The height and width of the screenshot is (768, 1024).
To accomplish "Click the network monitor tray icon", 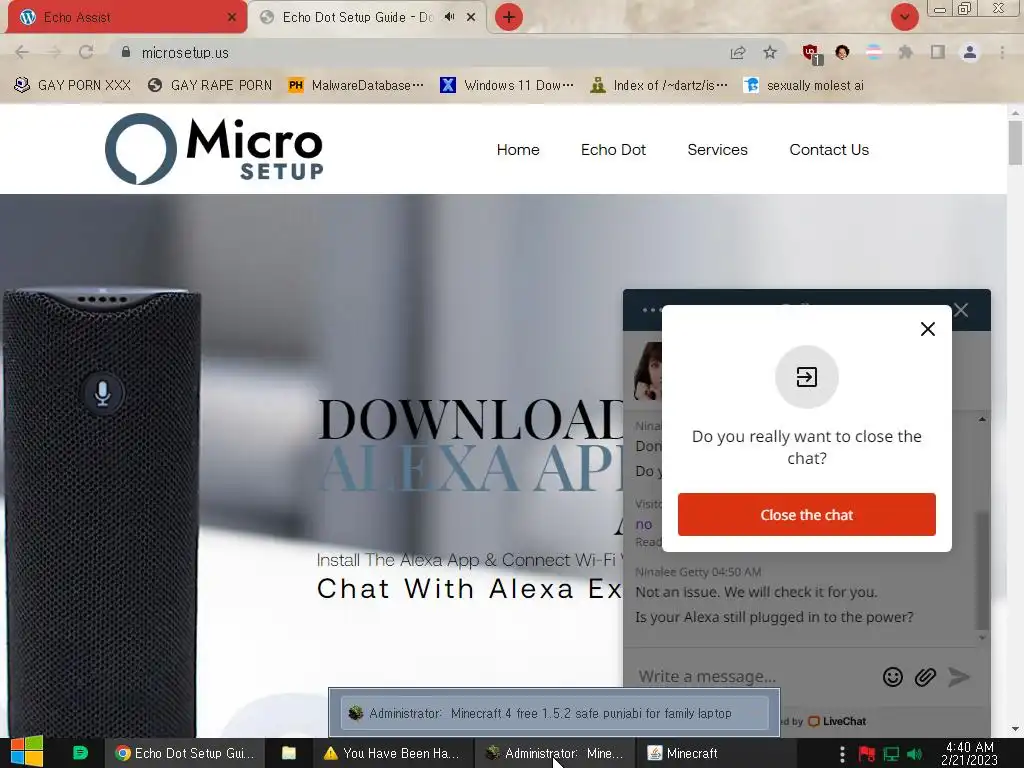I will point(891,754).
